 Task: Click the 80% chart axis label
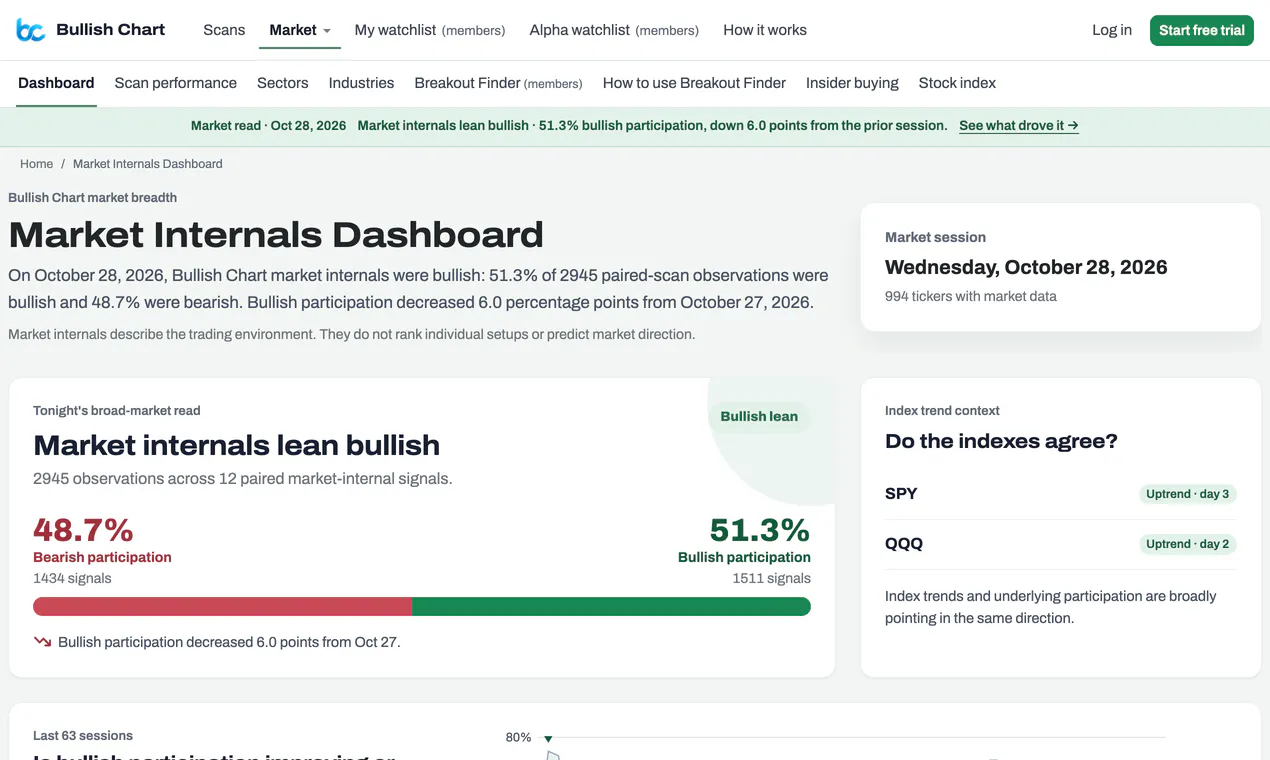[518, 737]
